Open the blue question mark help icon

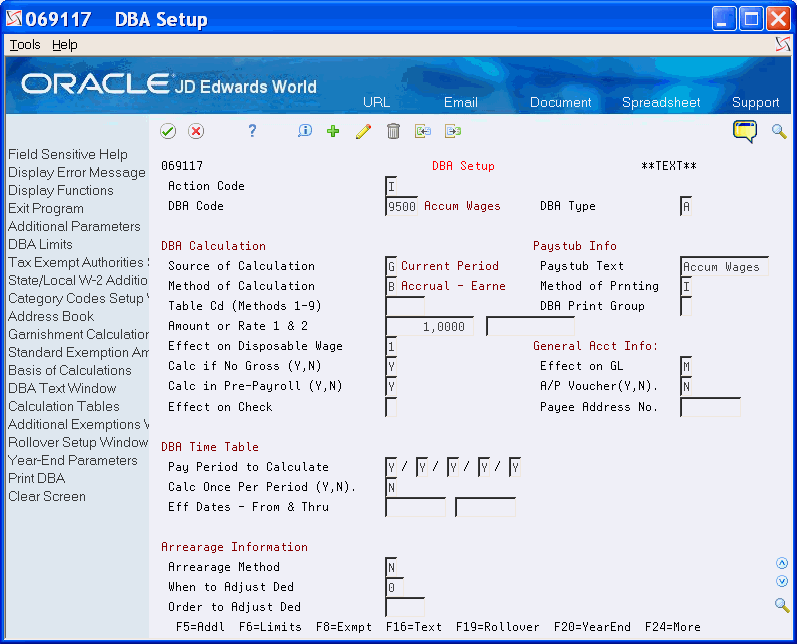tap(252, 131)
